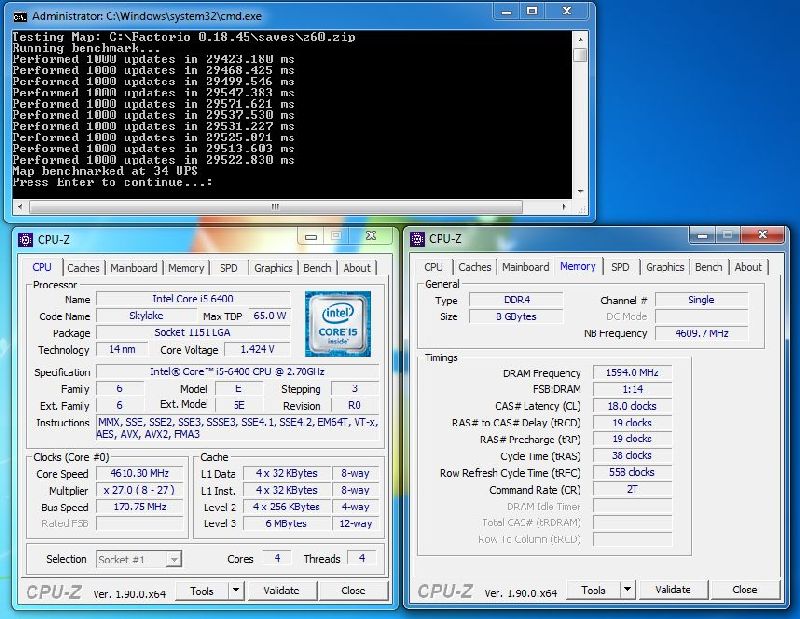Click the DRAM Frequency value field

pos(631,372)
